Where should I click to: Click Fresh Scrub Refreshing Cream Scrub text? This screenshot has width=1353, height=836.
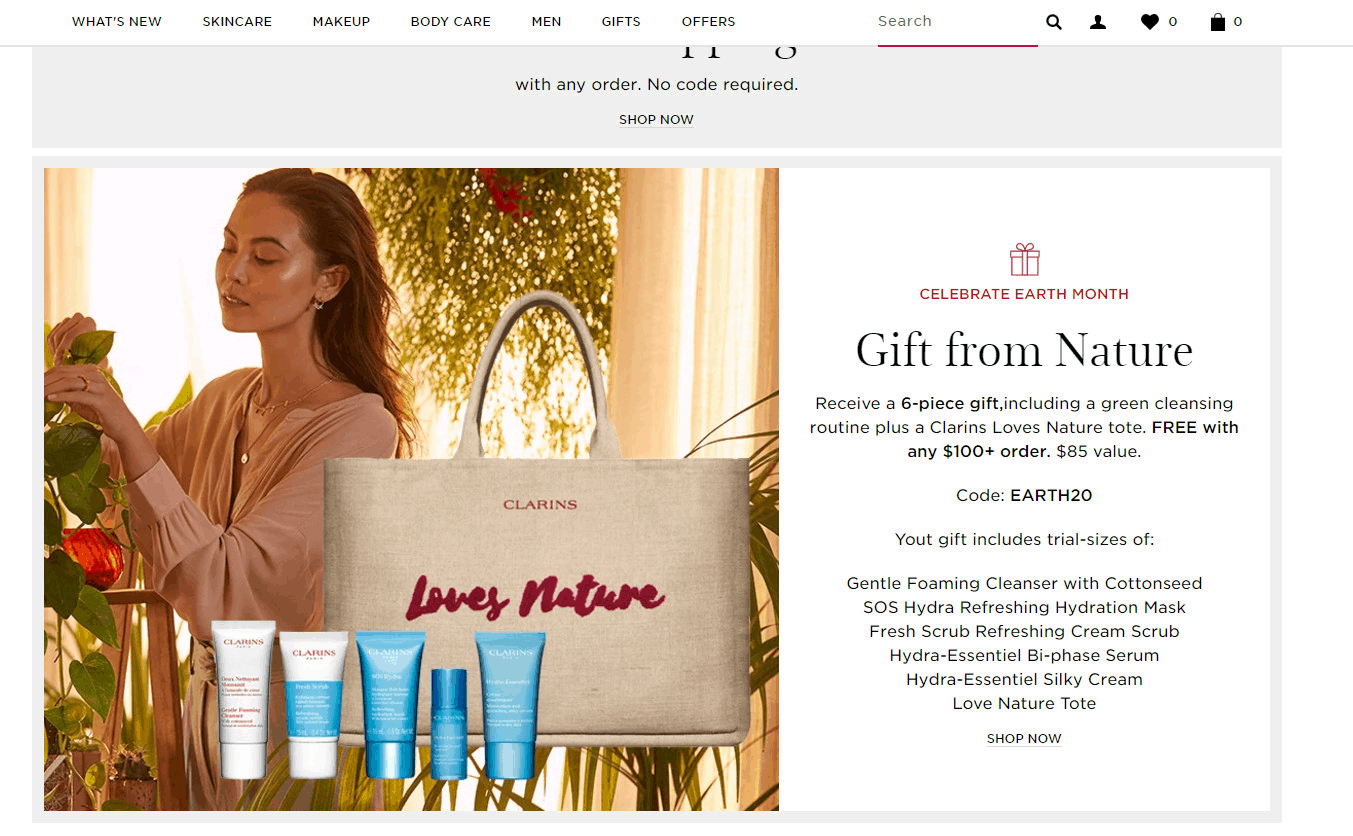[x=1024, y=631]
